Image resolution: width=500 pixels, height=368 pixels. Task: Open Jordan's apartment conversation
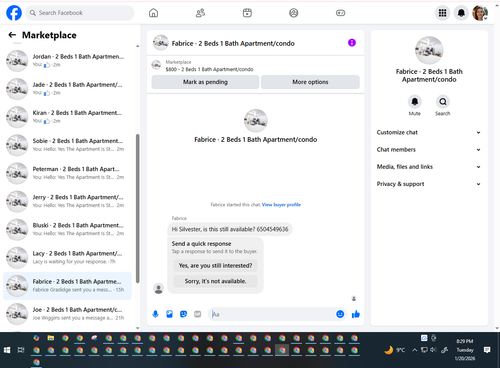(67, 61)
